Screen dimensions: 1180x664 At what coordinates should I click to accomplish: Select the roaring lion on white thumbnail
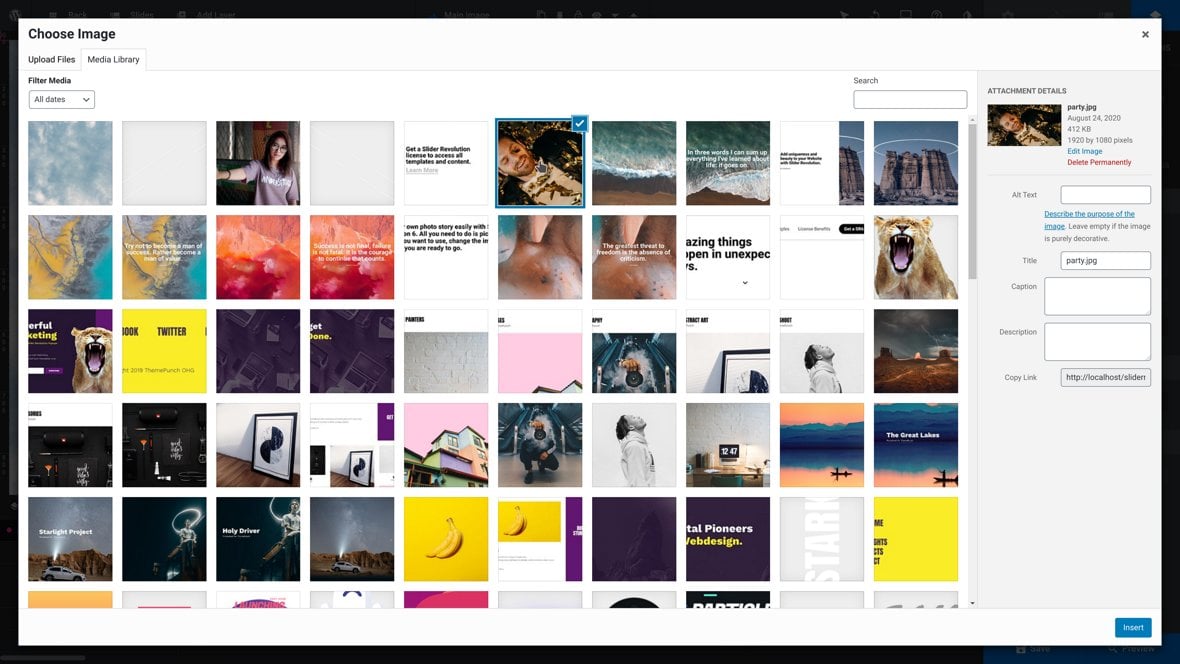pyautogui.click(x=916, y=257)
